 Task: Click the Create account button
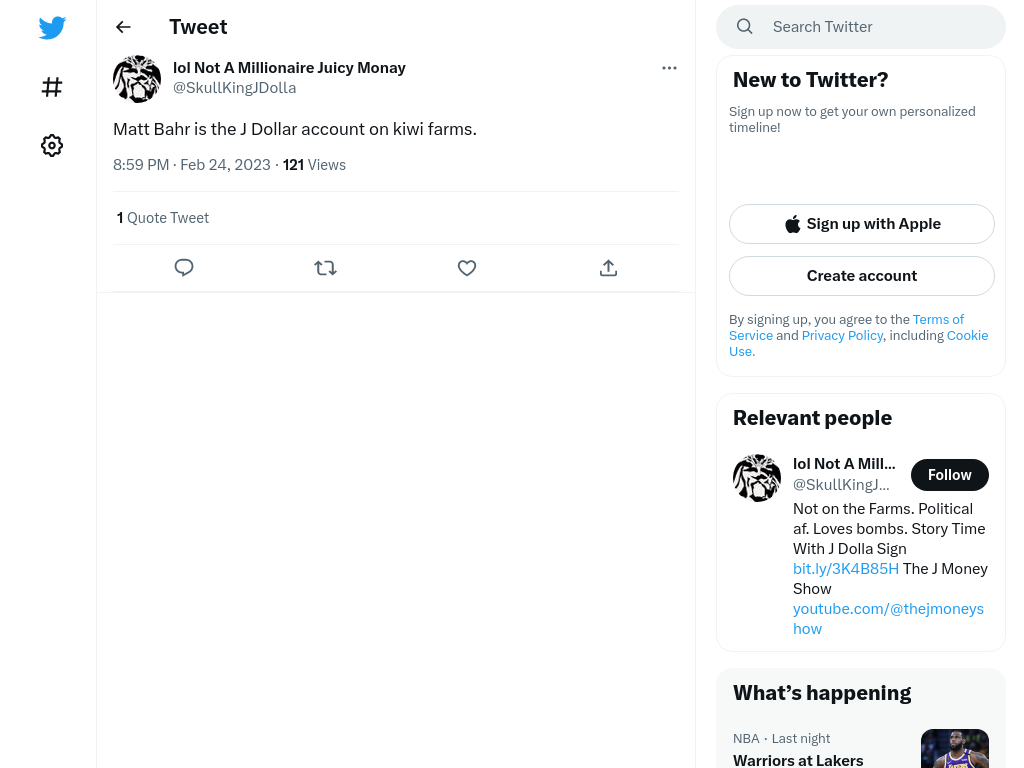[x=861, y=276]
